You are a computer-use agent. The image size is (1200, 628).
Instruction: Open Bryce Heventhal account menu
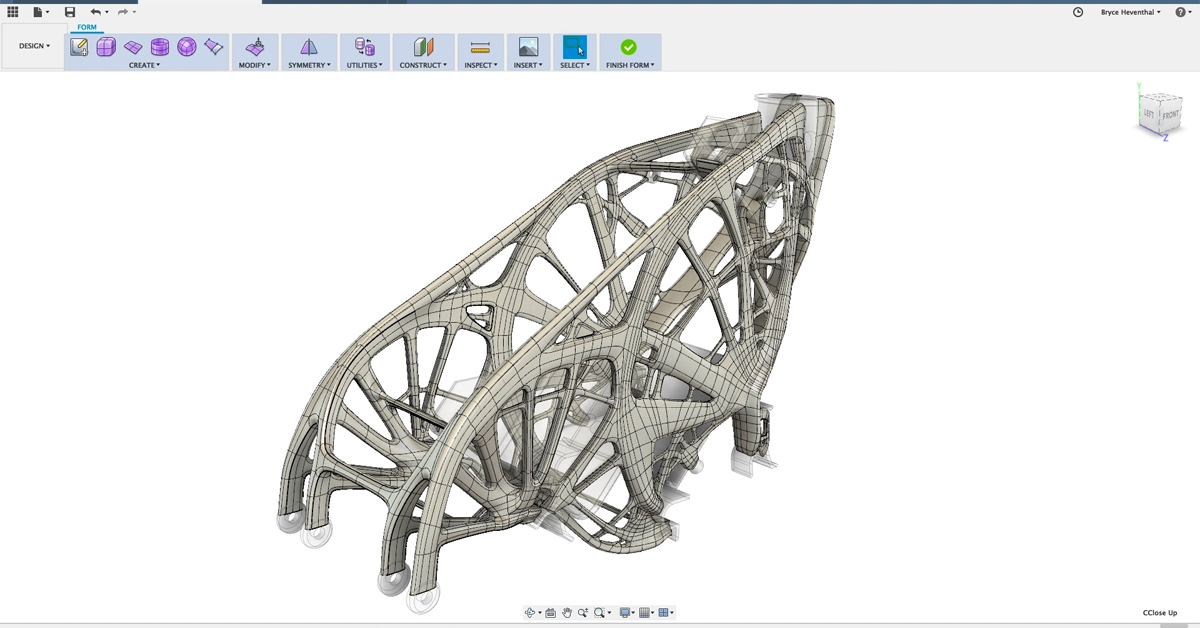1131,12
